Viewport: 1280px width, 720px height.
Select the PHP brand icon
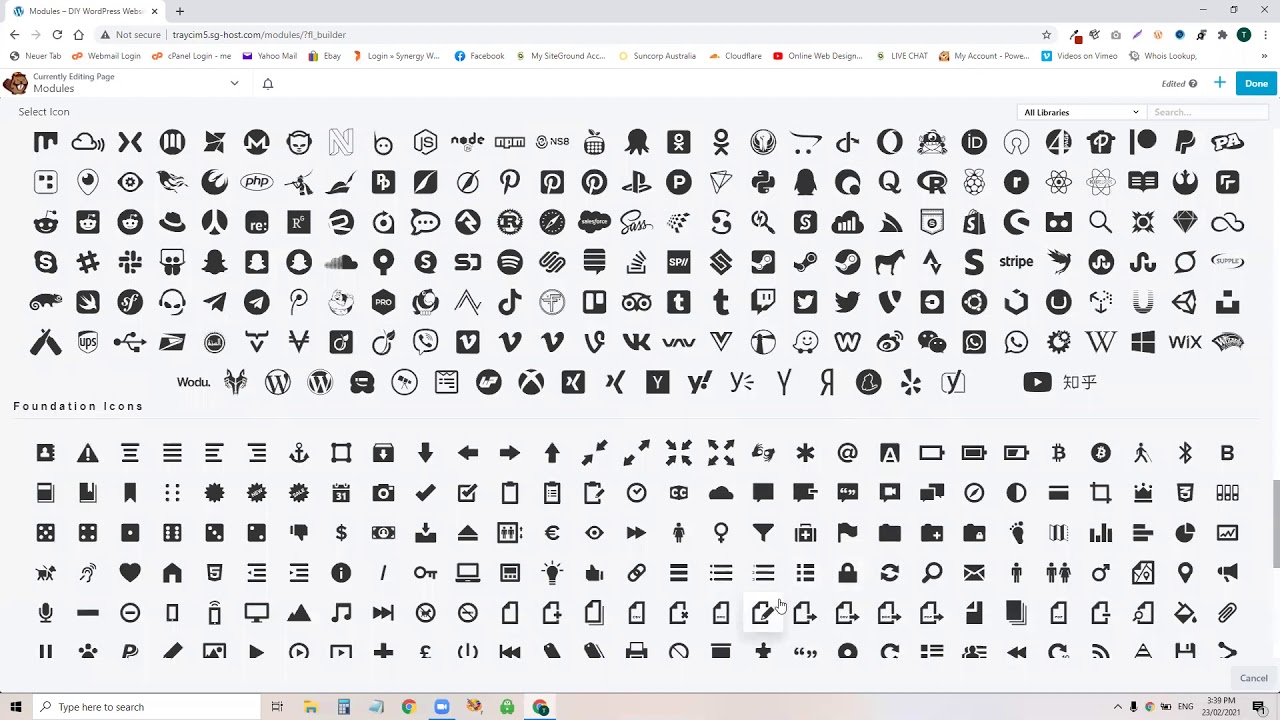click(x=257, y=182)
